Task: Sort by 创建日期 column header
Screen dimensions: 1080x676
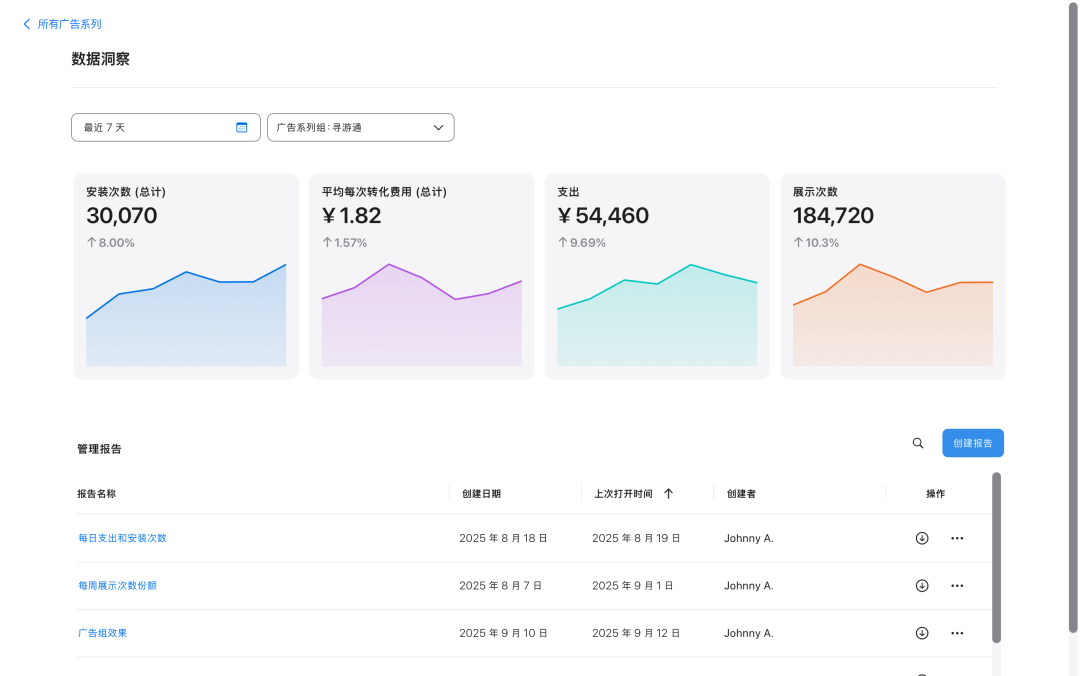Action: (x=481, y=494)
